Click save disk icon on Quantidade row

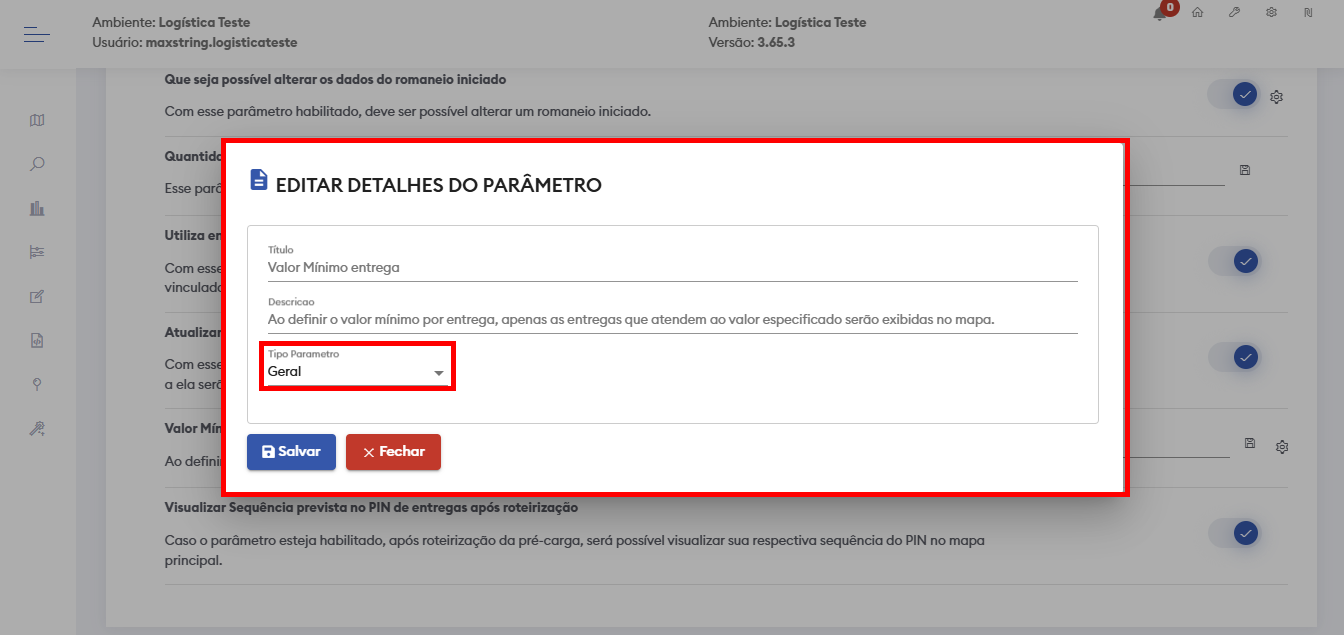pyautogui.click(x=1245, y=170)
